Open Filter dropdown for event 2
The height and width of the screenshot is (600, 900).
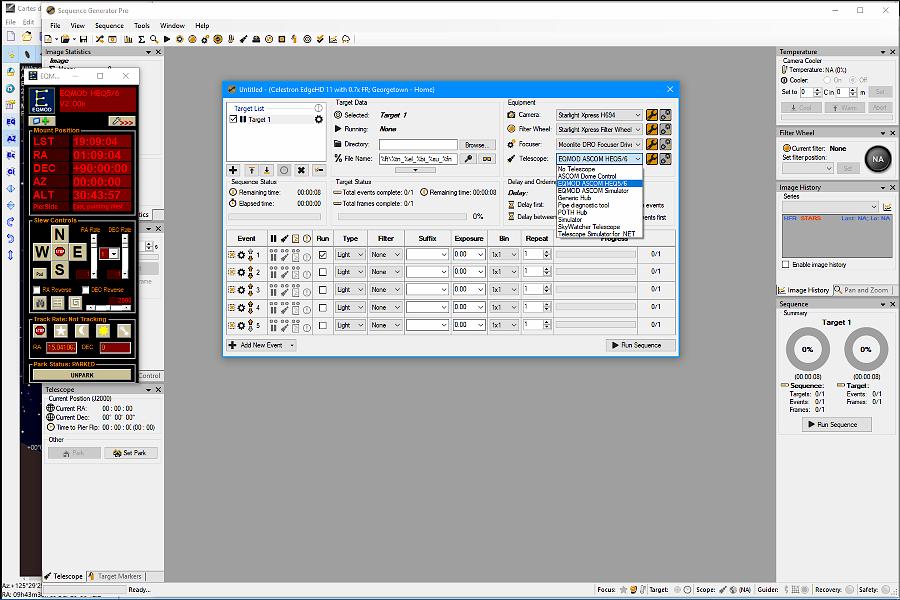coord(385,272)
